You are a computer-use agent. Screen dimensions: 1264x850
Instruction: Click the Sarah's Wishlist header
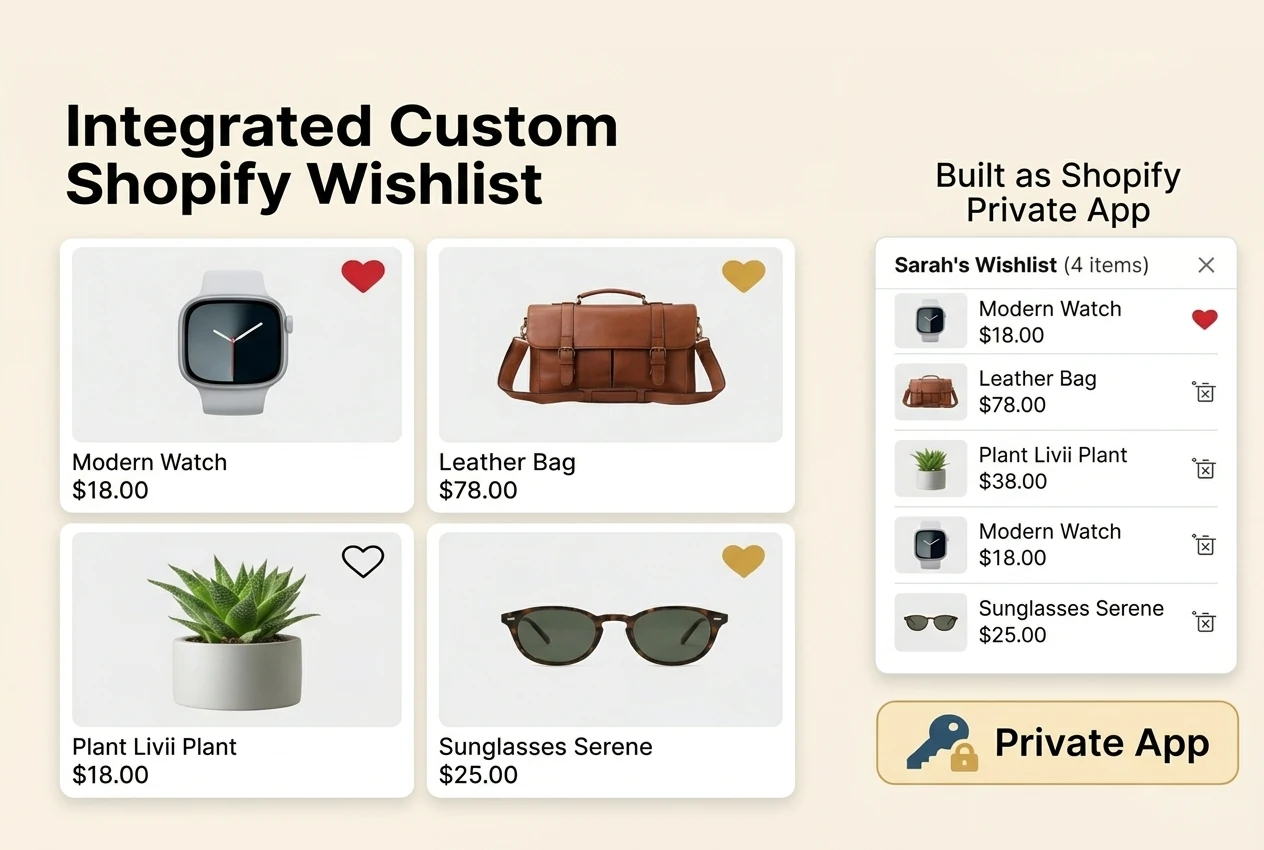point(975,265)
